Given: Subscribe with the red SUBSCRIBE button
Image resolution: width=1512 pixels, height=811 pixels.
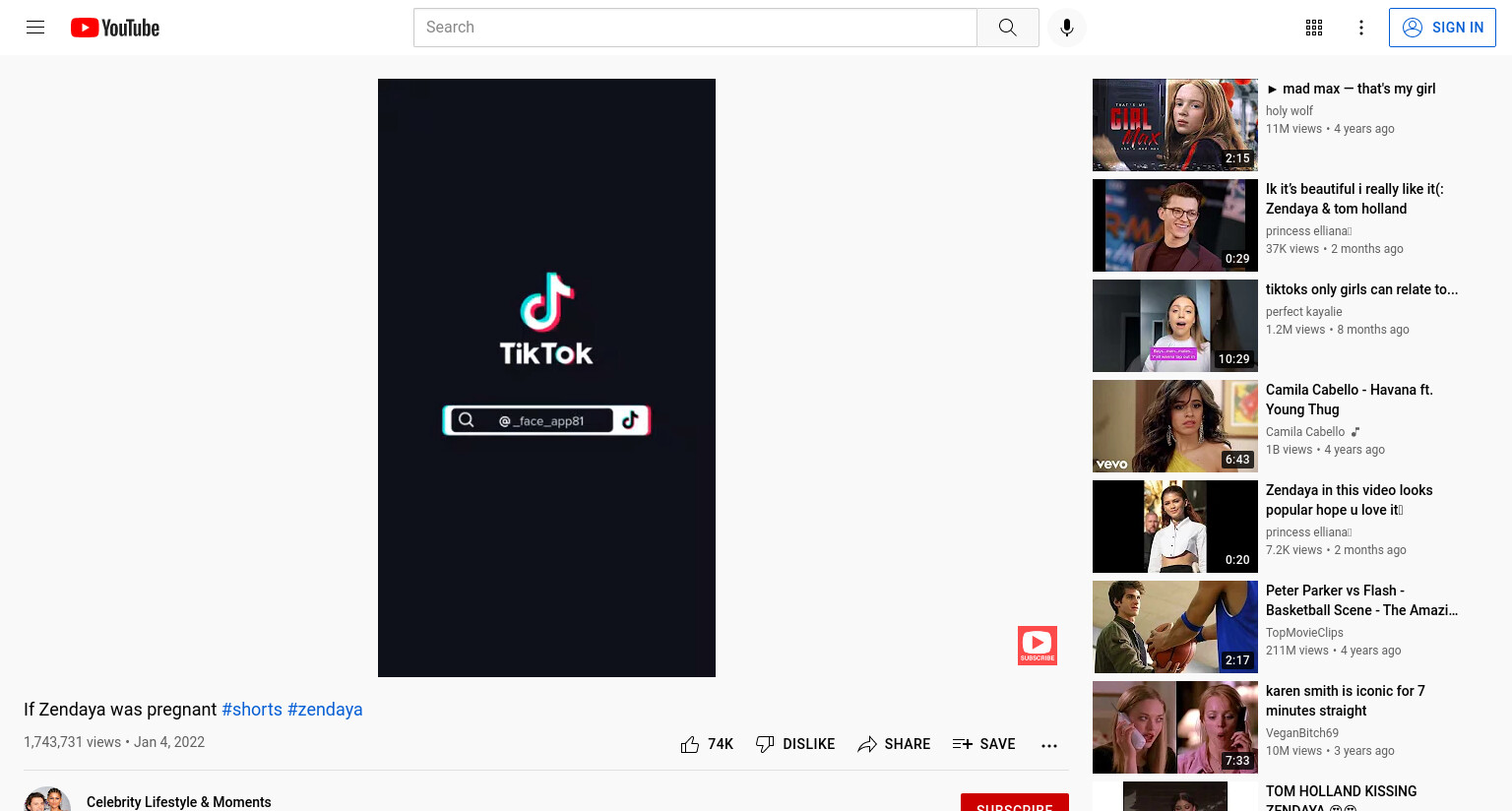Looking at the screenshot, I should click(x=1015, y=802).
